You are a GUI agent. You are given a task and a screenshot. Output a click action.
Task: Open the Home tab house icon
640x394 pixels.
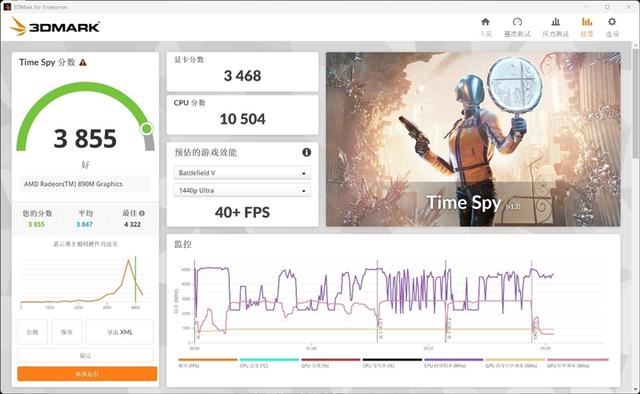pos(485,22)
